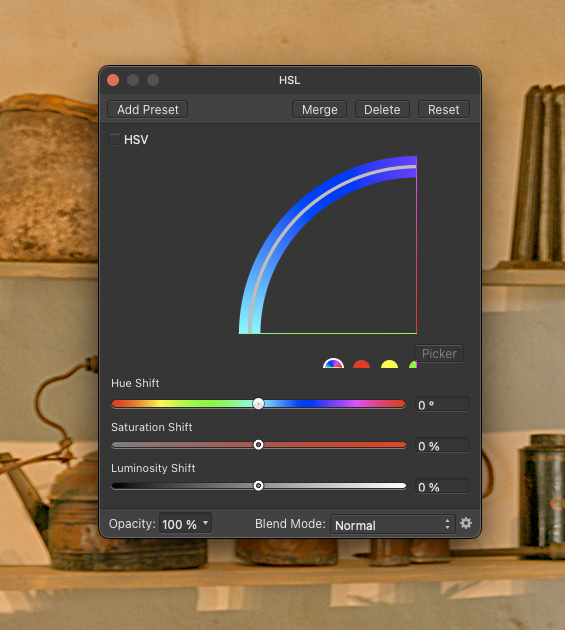Select the red color channel swatch

click(361, 364)
